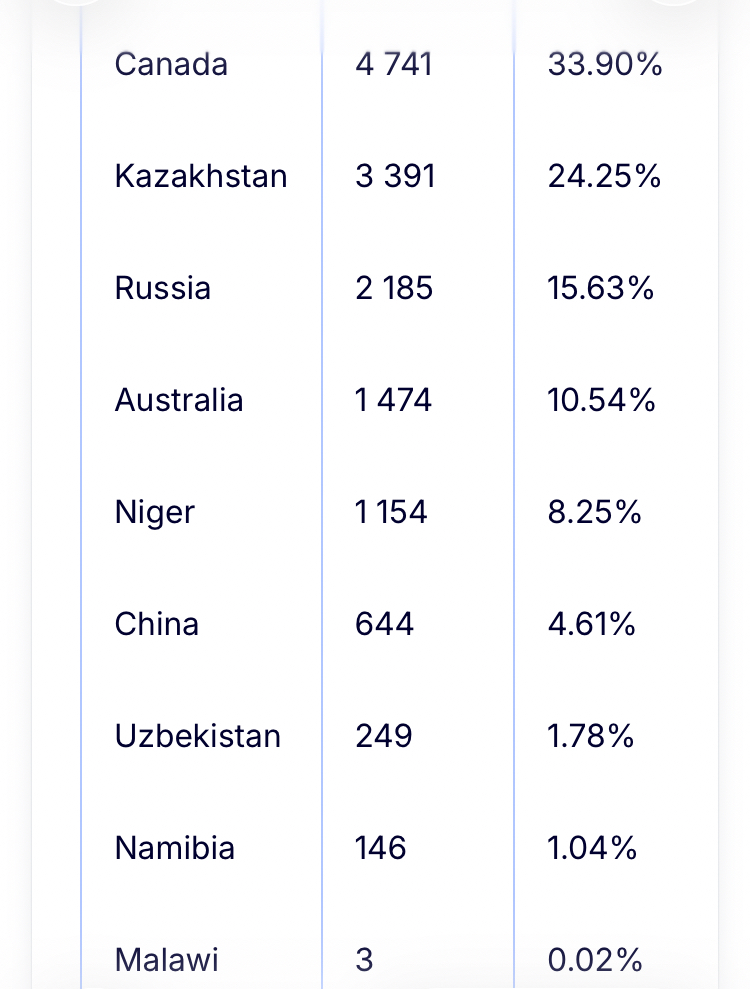Select the 24.25% percentage cell
750x989 pixels.
604,176
